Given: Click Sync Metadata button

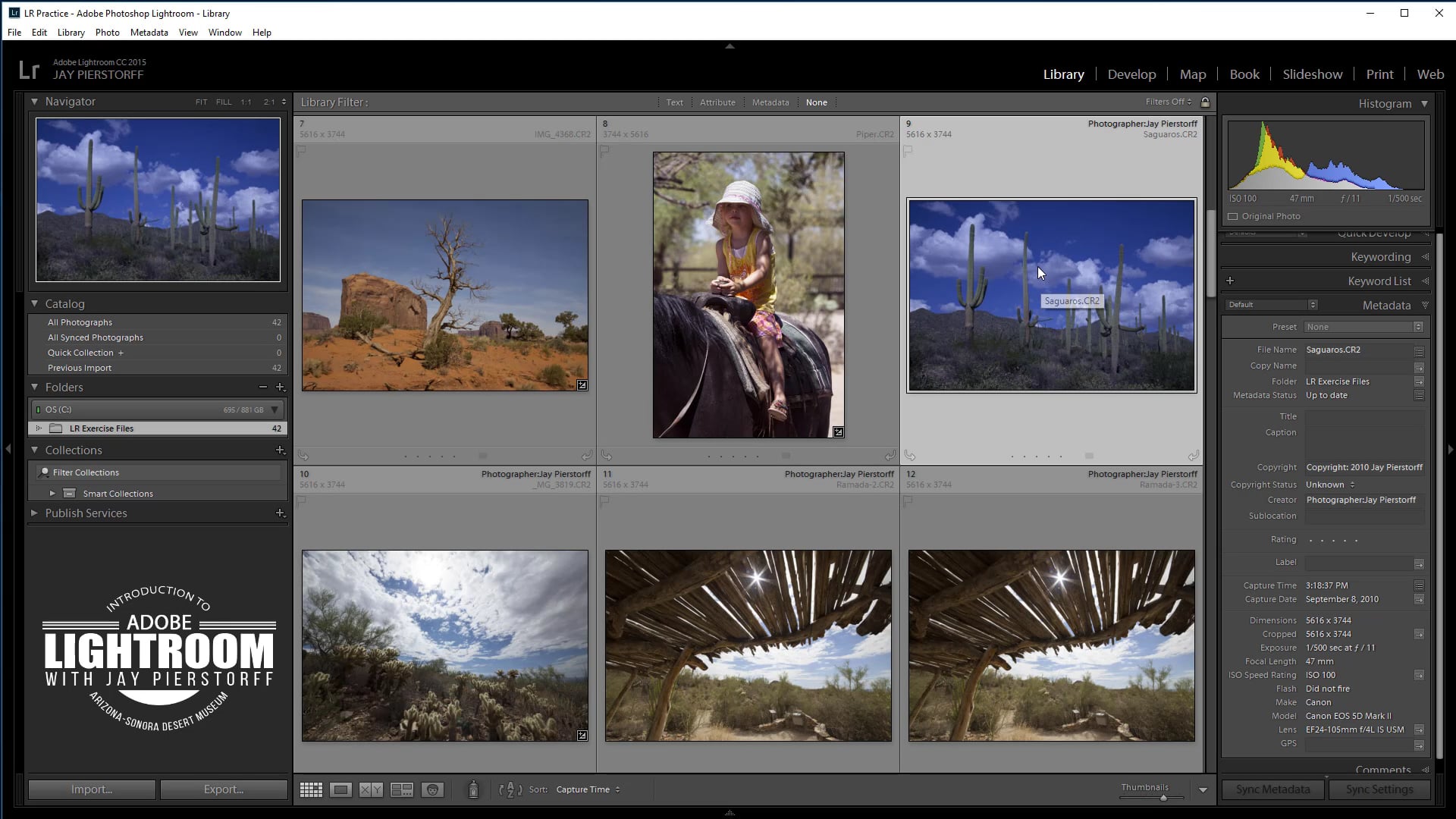Looking at the screenshot, I should point(1272,789).
